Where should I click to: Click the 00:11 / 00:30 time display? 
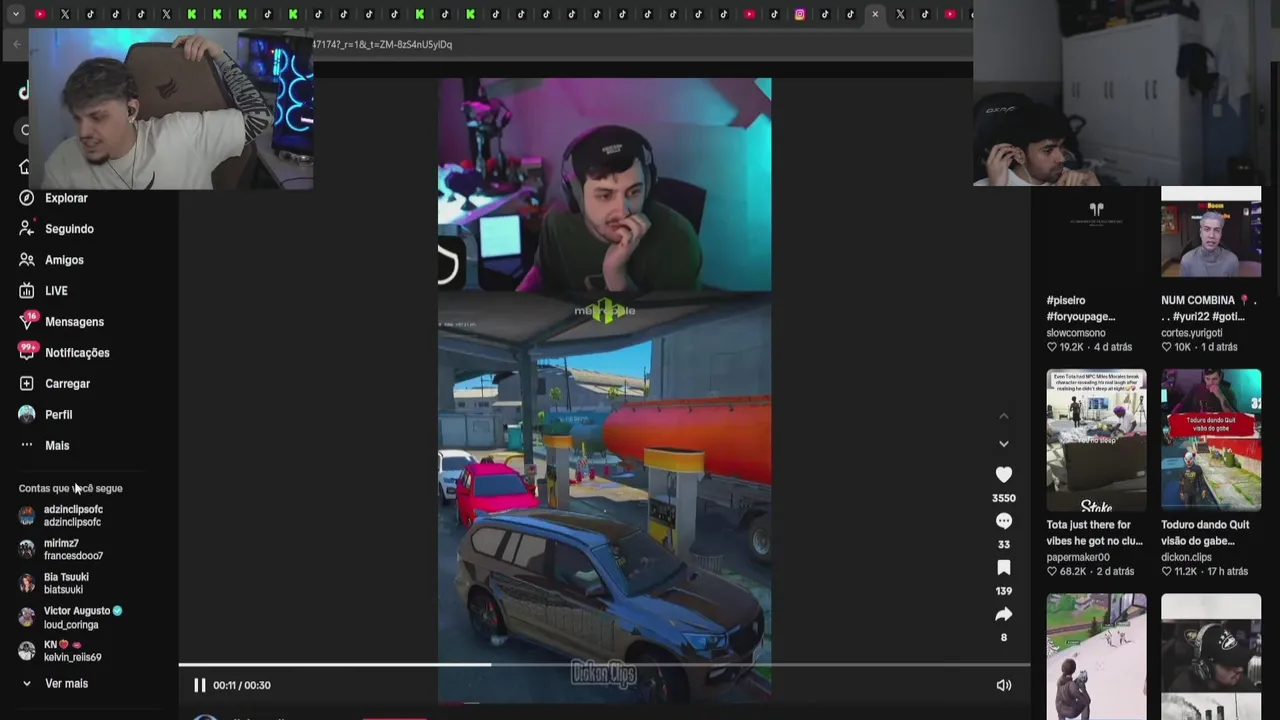pyautogui.click(x=241, y=685)
